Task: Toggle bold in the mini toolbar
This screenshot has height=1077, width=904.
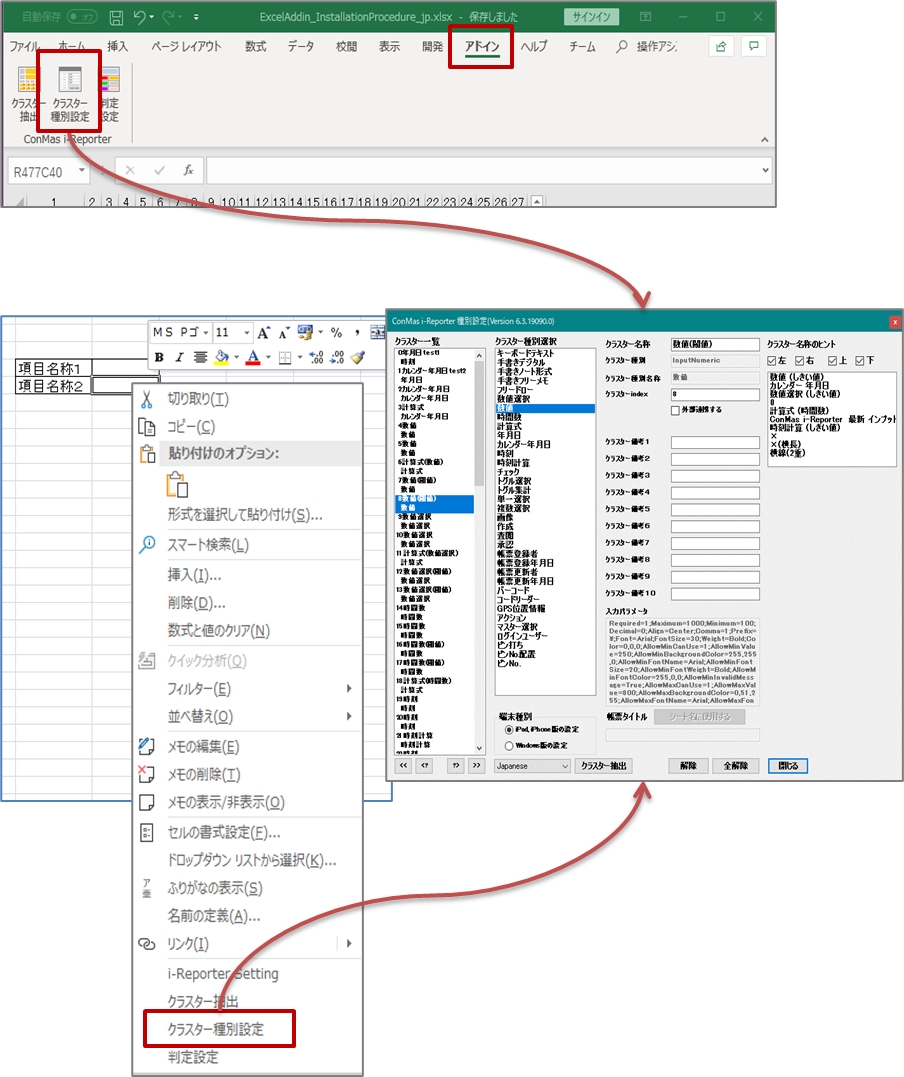Action: pos(160,357)
